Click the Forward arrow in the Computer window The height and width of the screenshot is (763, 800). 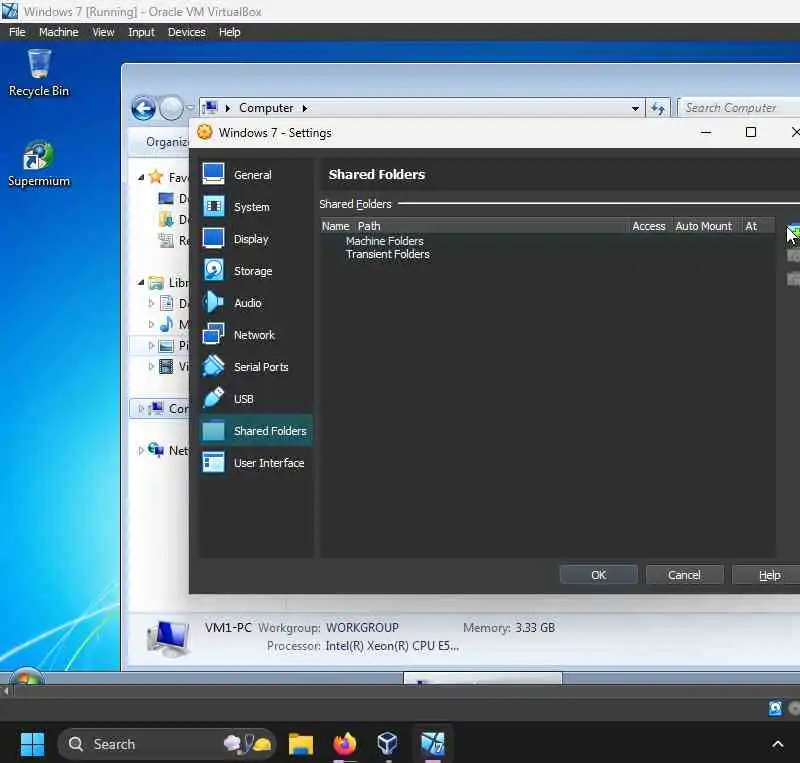[171, 108]
